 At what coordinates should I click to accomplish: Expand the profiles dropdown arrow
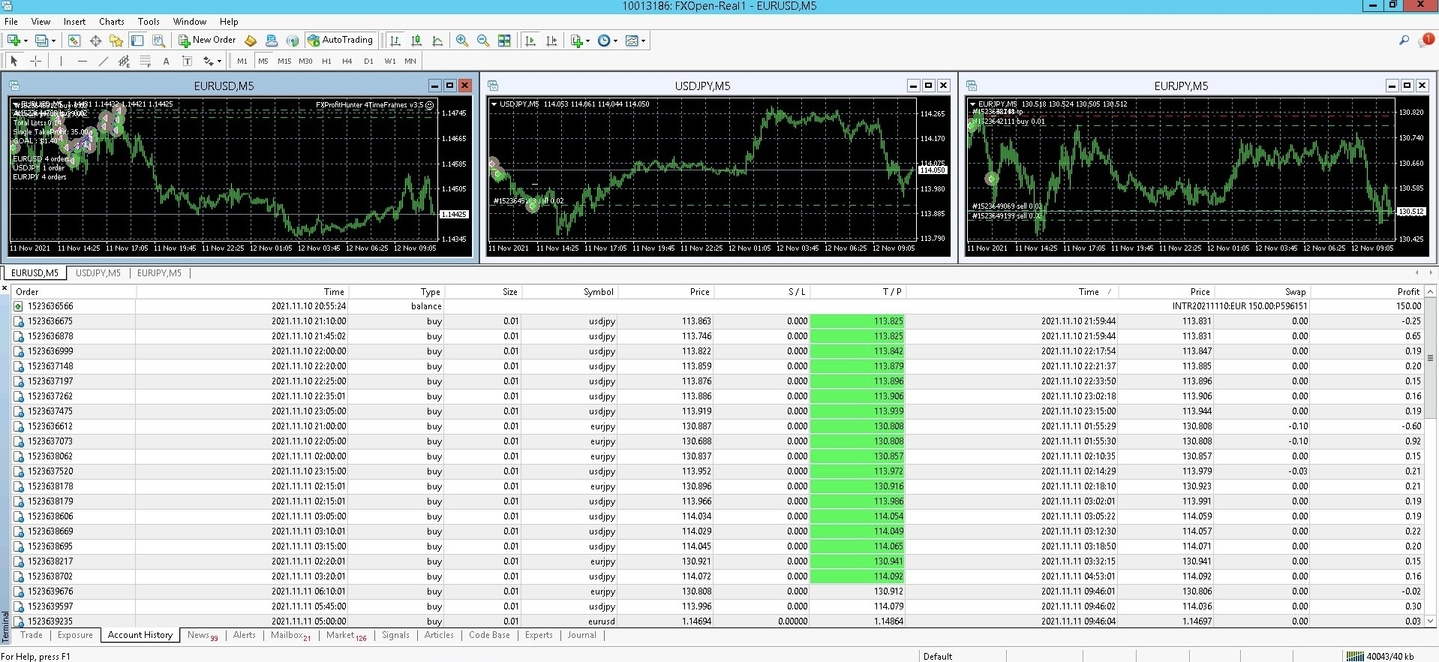[54, 41]
